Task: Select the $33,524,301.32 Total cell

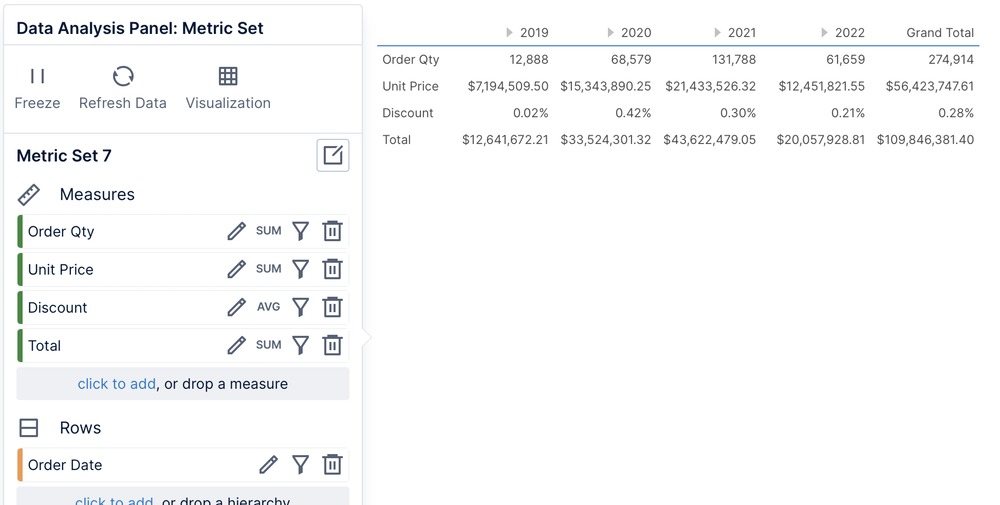Action: (x=606, y=140)
